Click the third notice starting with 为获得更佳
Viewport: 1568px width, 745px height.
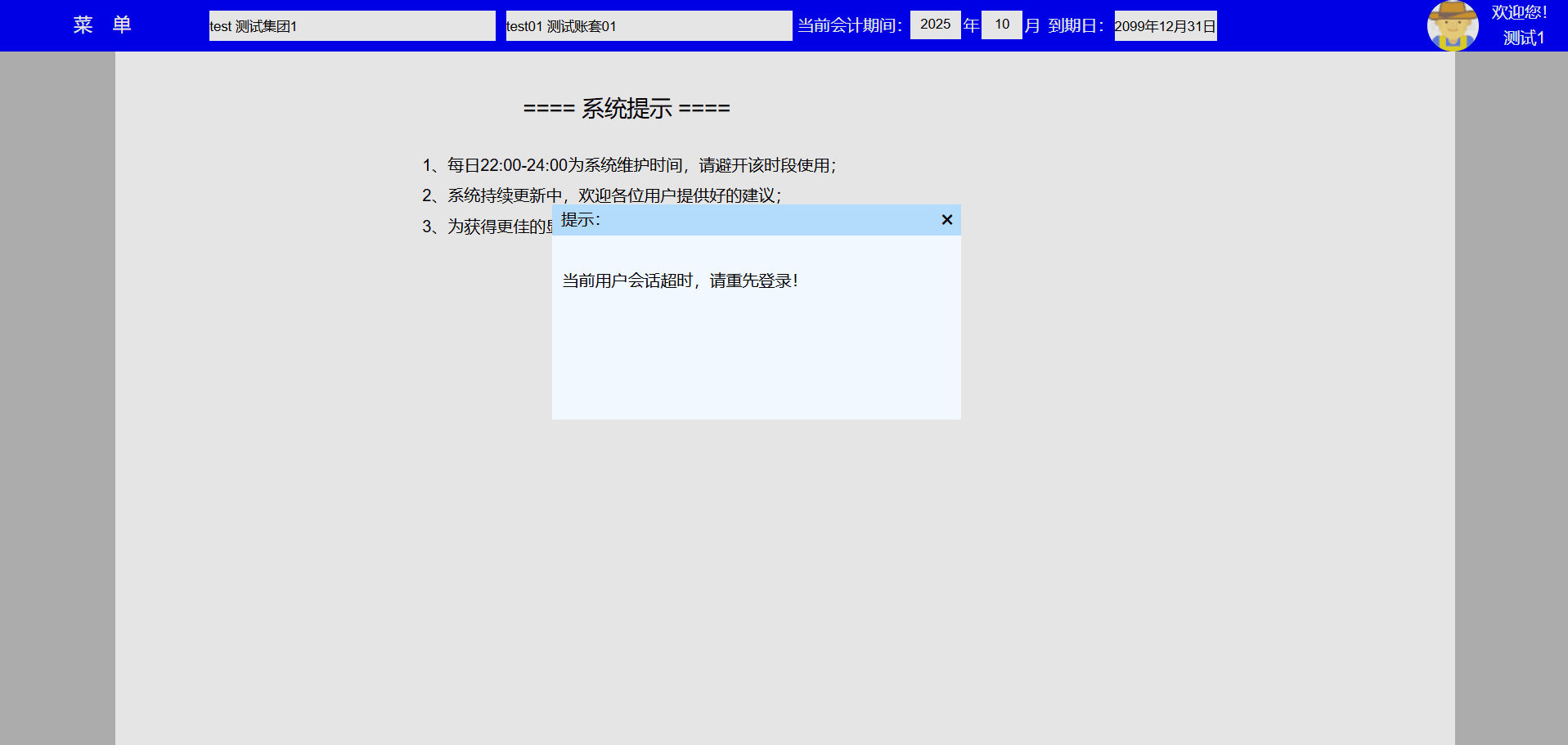[x=487, y=227]
